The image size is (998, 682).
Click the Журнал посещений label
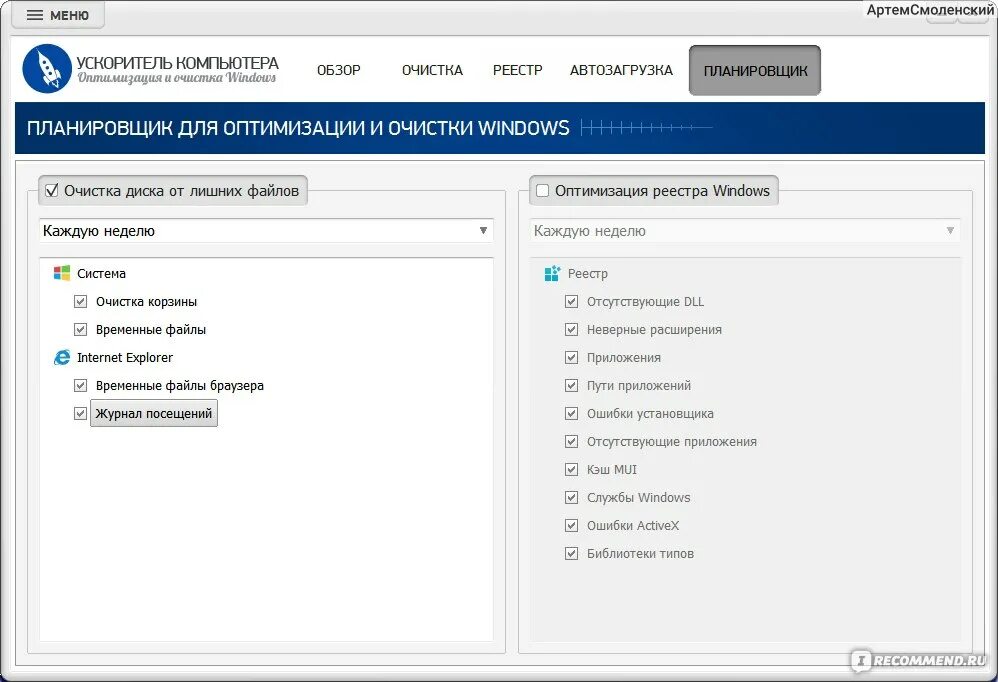coord(153,414)
